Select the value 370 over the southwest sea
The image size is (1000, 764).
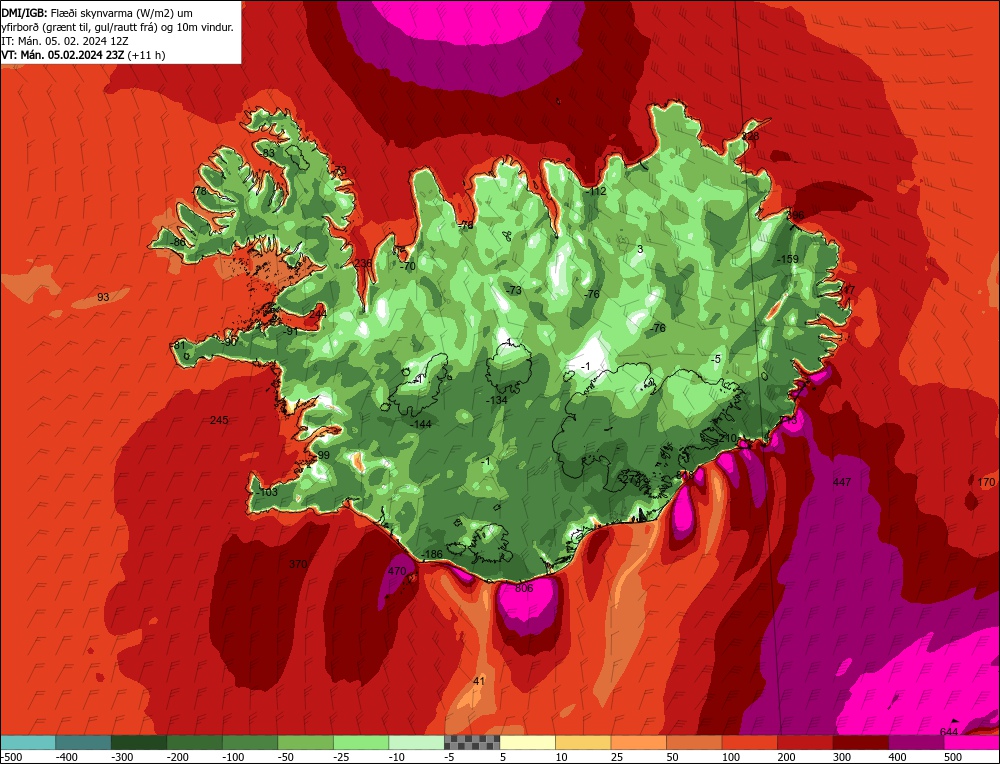[298, 564]
